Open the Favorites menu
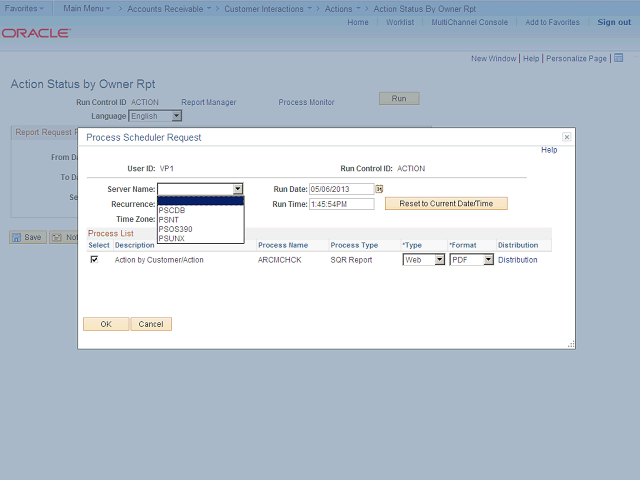640x480 pixels. [24, 9]
